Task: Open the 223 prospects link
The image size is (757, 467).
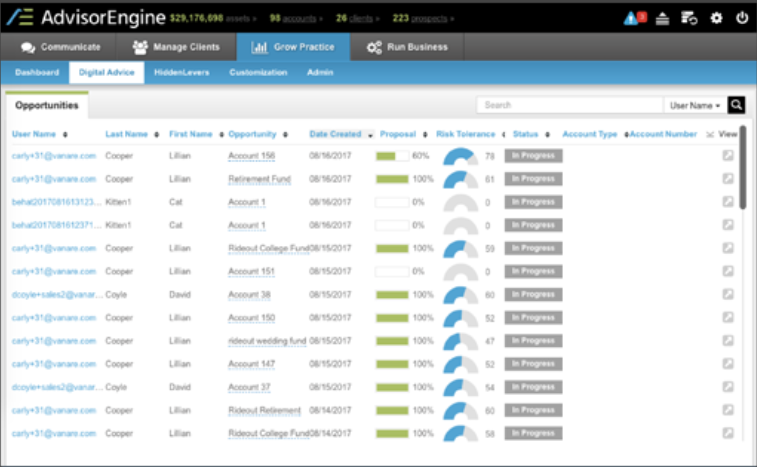Action: tap(423, 18)
